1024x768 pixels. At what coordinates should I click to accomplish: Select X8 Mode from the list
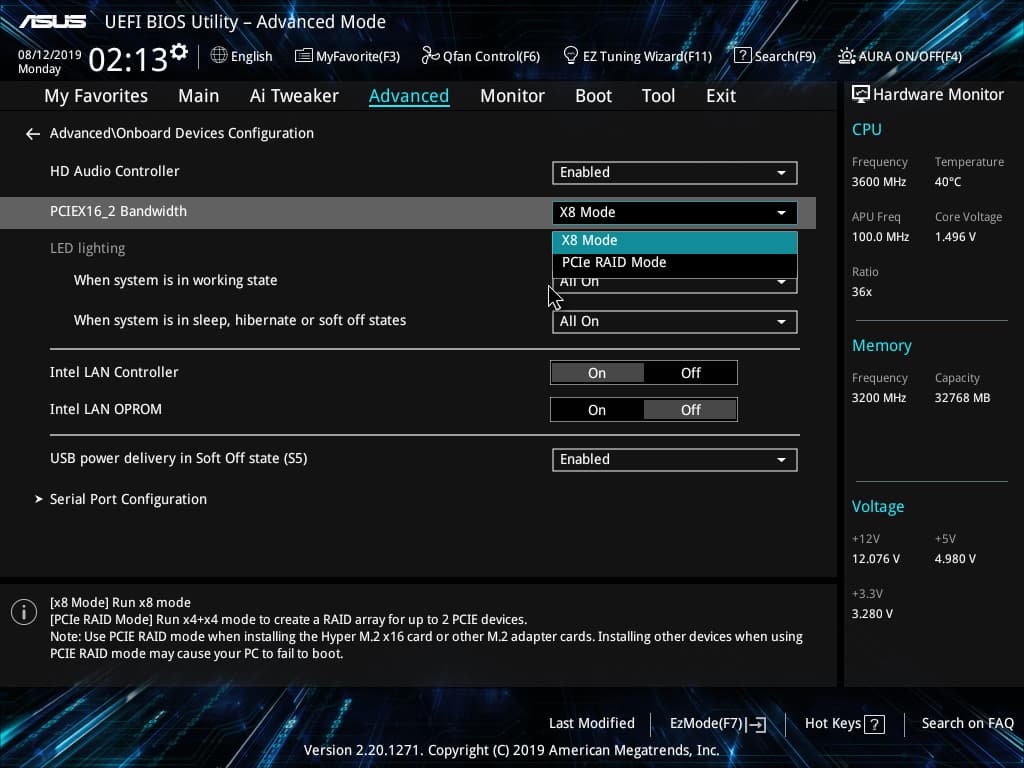[x=675, y=240]
